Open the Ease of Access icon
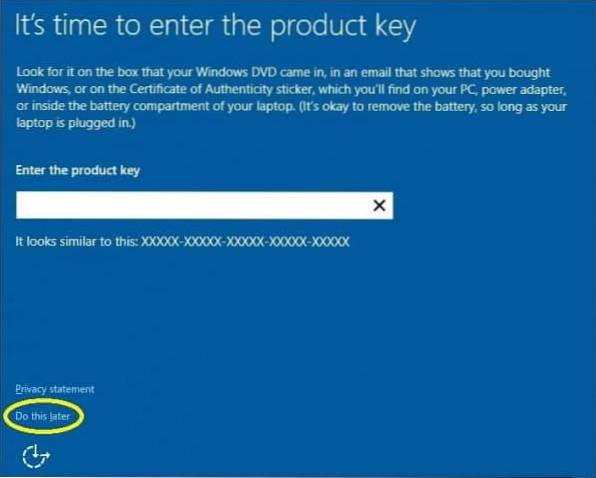Screen dimensions: 596x478 36,456
